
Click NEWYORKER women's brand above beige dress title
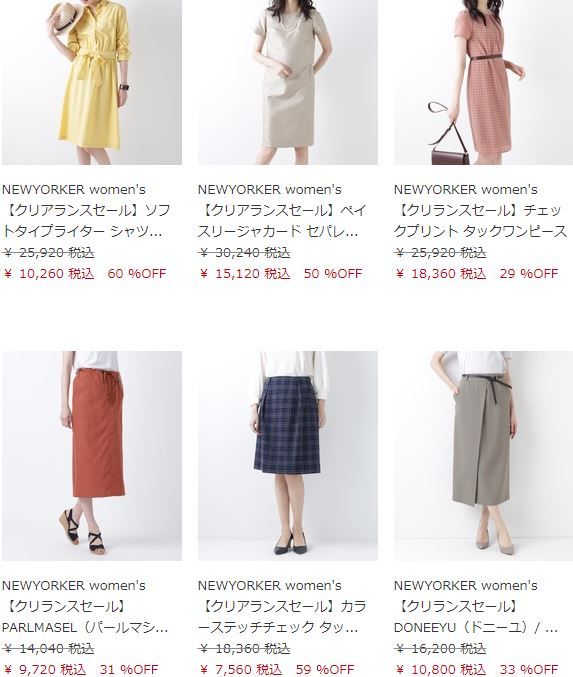click(270, 190)
